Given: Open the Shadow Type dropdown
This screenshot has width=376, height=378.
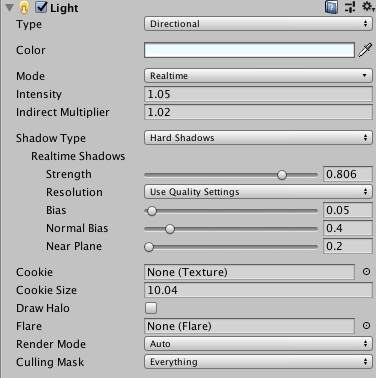Looking at the screenshot, I should point(258,138).
